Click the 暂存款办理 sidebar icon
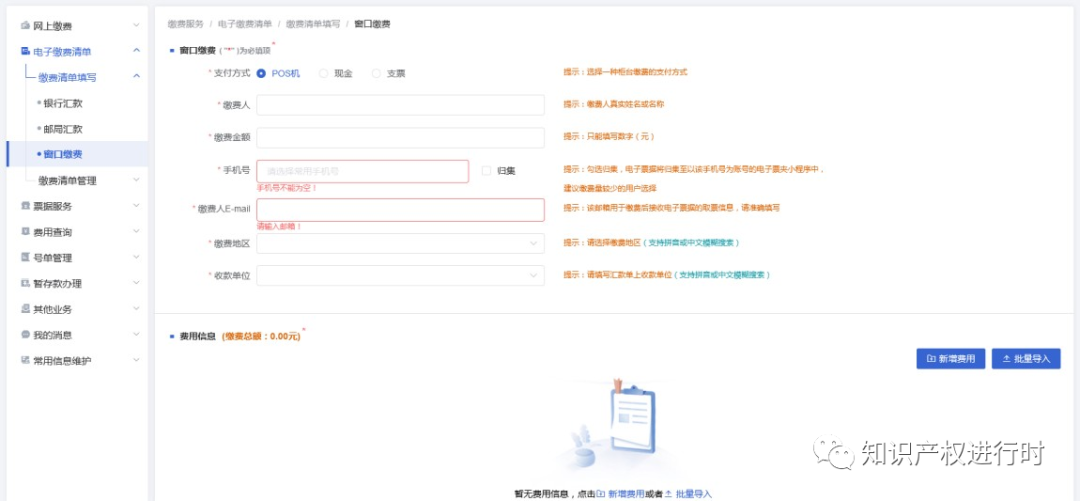 coord(25,284)
